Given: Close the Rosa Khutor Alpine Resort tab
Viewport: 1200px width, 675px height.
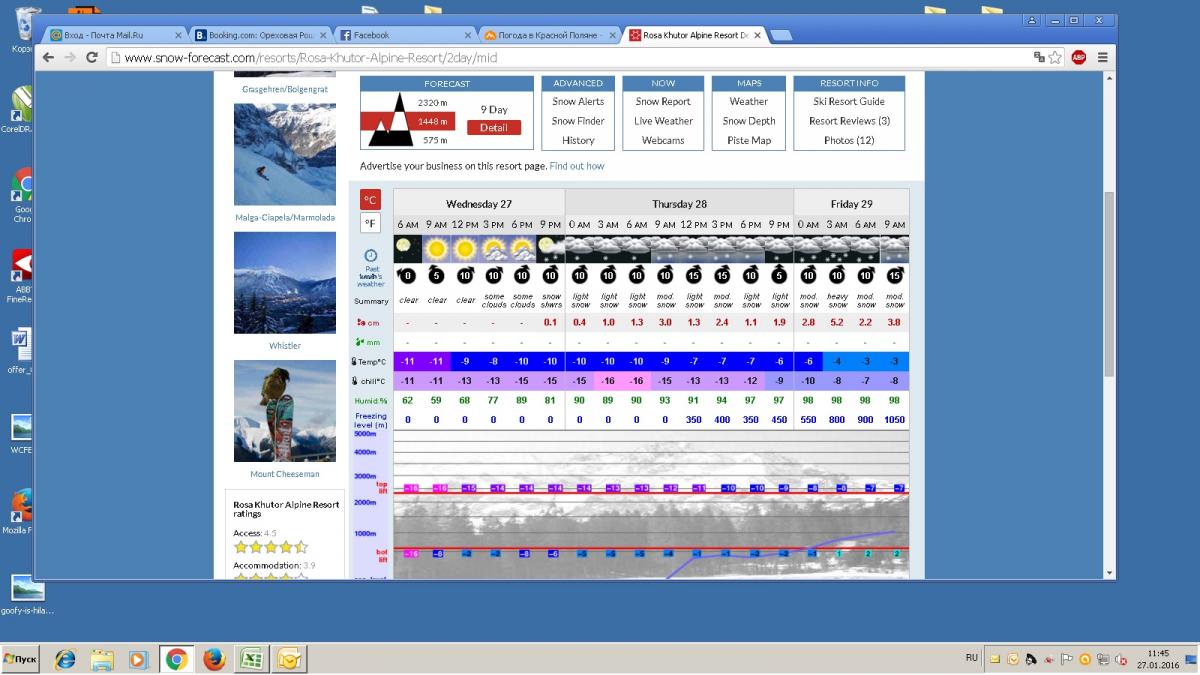Looking at the screenshot, I should click(x=757, y=35).
